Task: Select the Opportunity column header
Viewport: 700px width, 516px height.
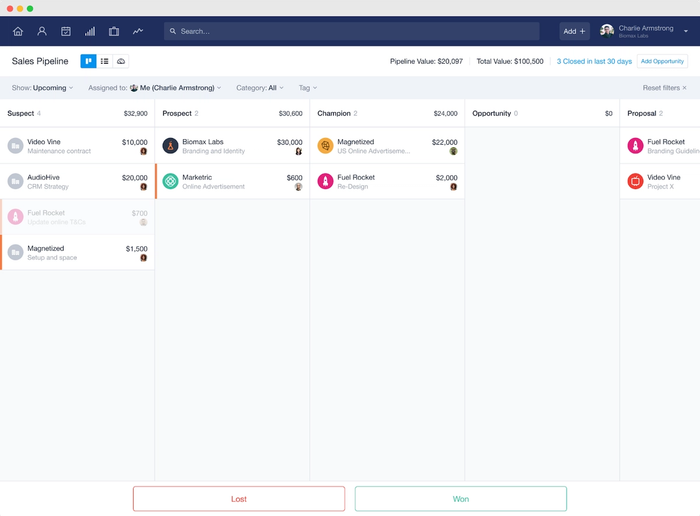Action: click(x=542, y=113)
